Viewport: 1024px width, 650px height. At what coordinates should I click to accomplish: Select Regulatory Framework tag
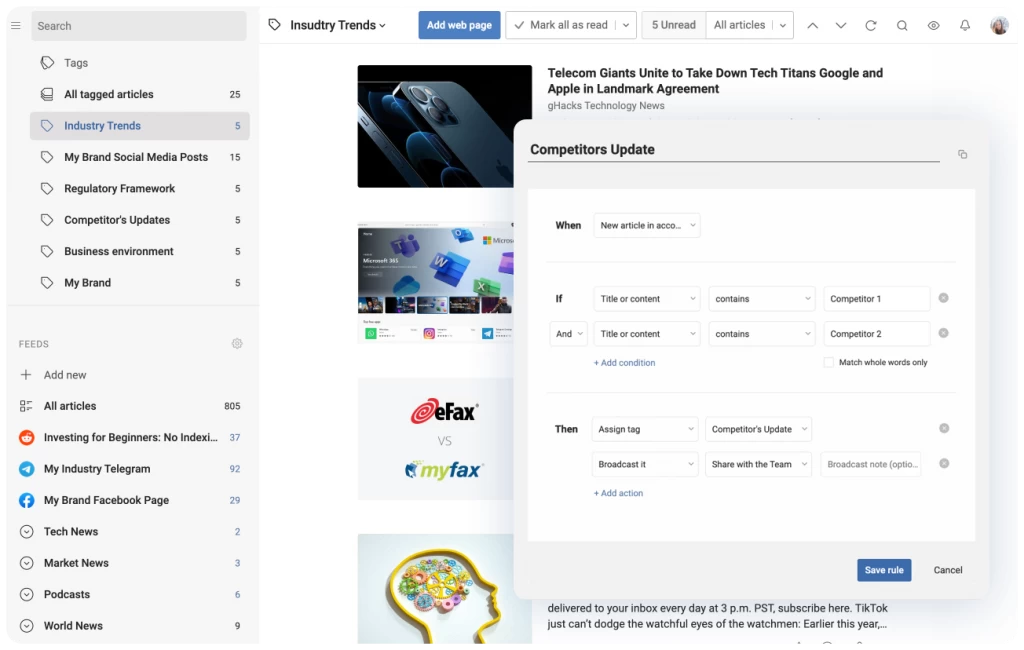point(140,189)
